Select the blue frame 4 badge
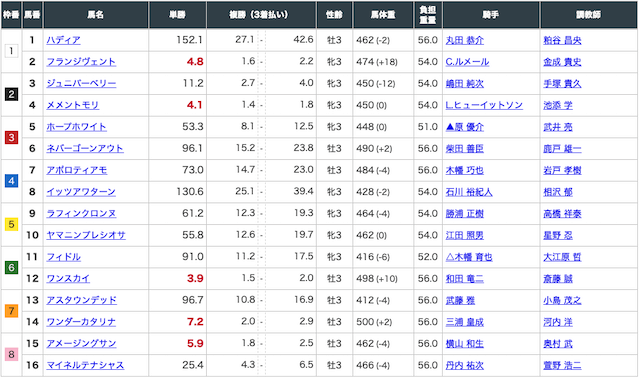Screen dimensions: 640x378 pyautogui.click(x=11, y=181)
